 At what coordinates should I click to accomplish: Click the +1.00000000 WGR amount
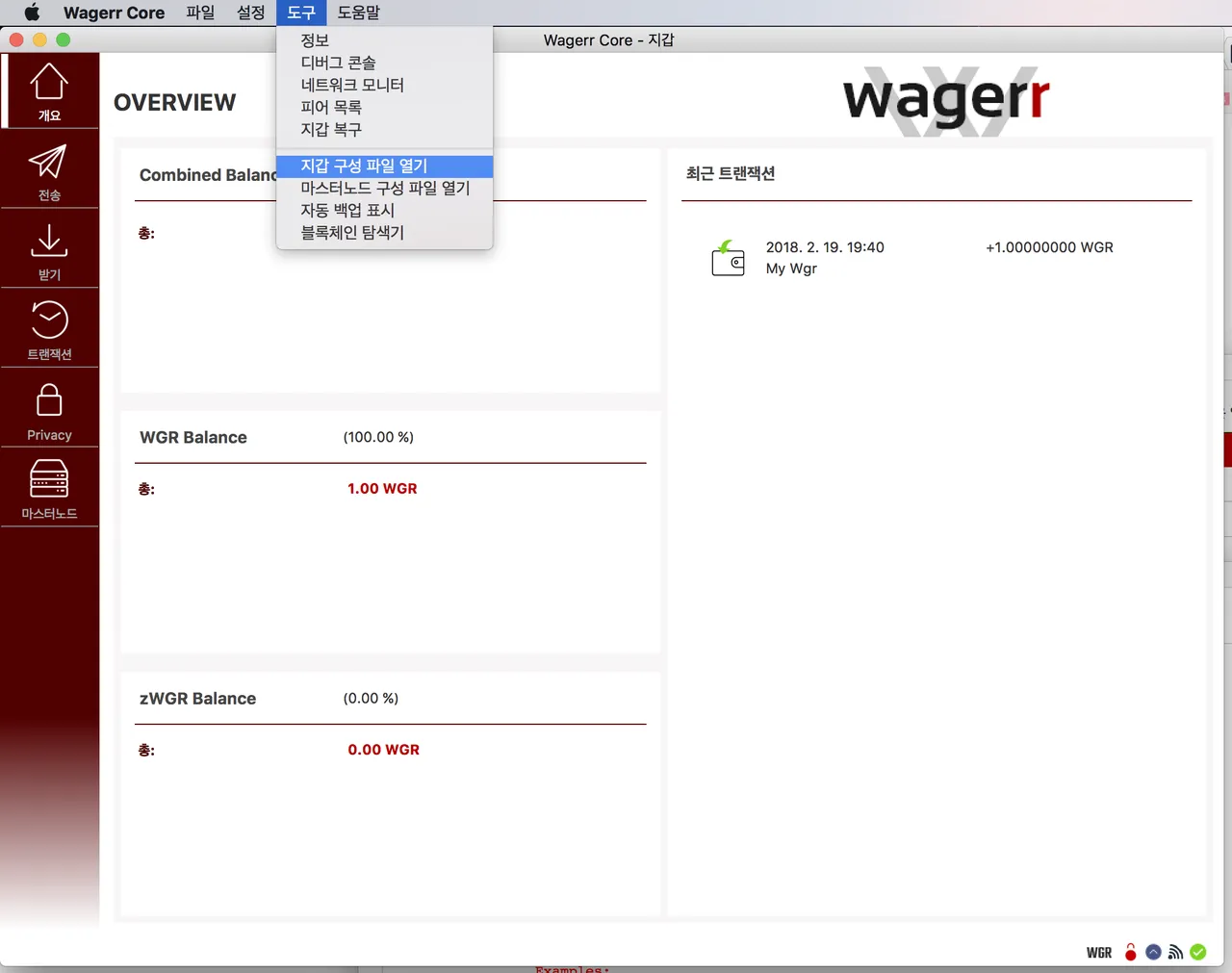point(1049,247)
